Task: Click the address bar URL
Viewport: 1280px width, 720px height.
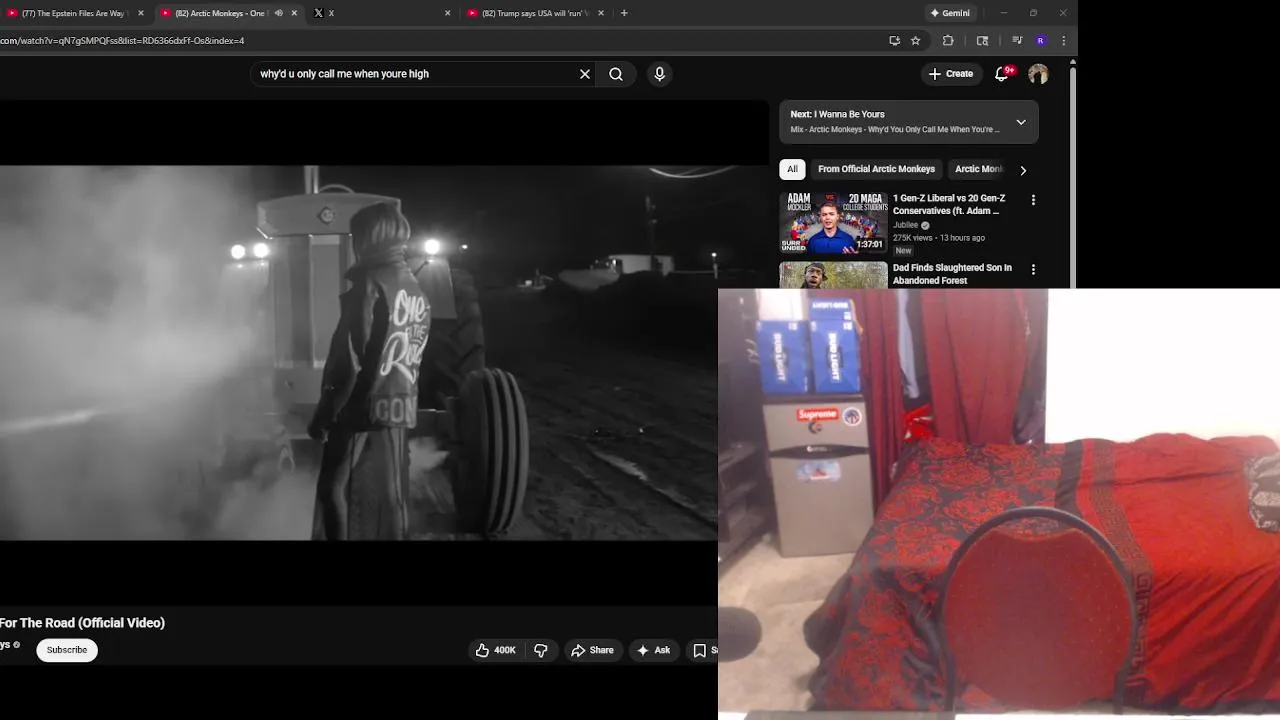Action: click(x=122, y=41)
